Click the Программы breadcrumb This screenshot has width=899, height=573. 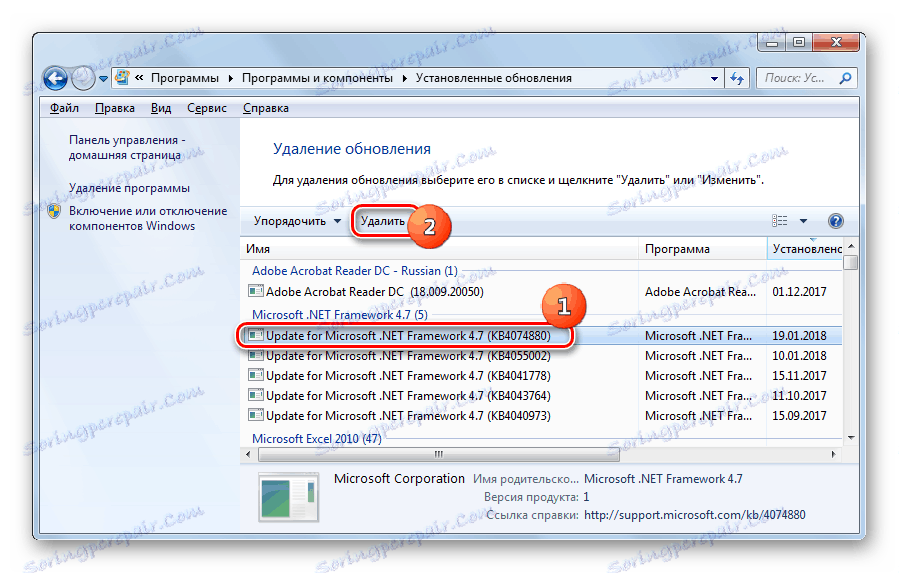(185, 78)
